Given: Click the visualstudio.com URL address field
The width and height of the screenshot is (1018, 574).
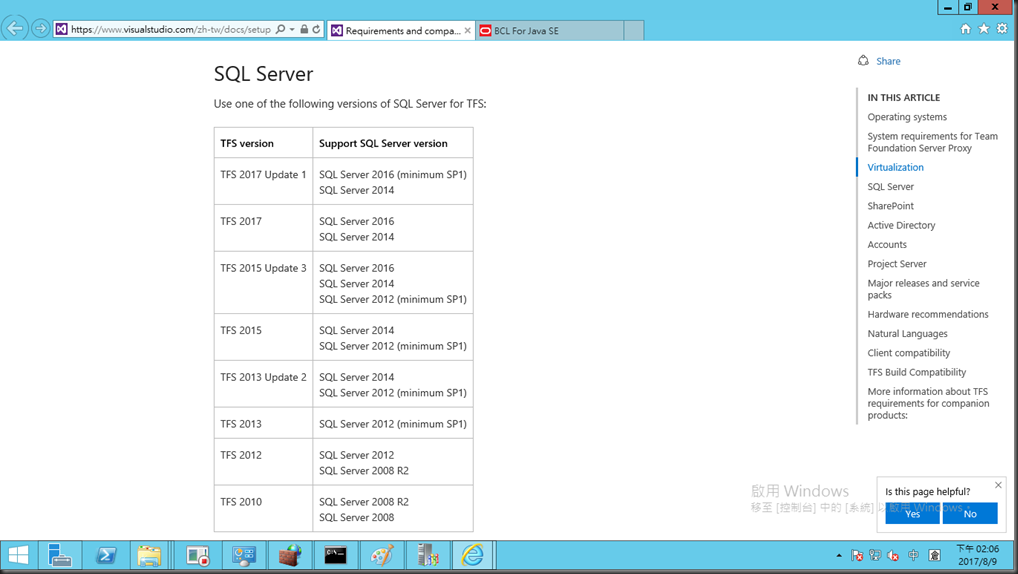Looking at the screenshot, I should pyautogui.click(x=171, y=29).
